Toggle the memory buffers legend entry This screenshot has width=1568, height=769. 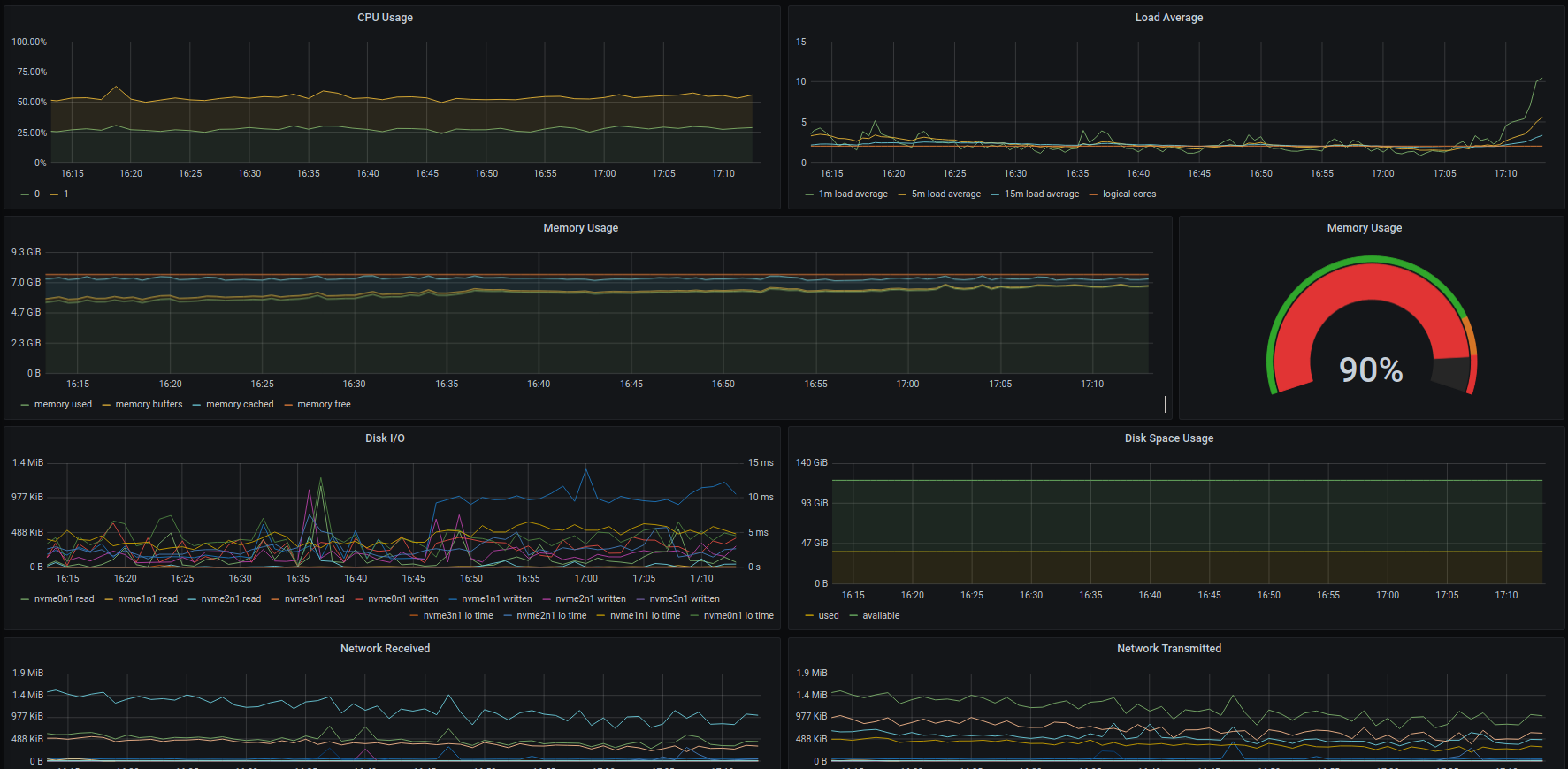coord(149,405)
